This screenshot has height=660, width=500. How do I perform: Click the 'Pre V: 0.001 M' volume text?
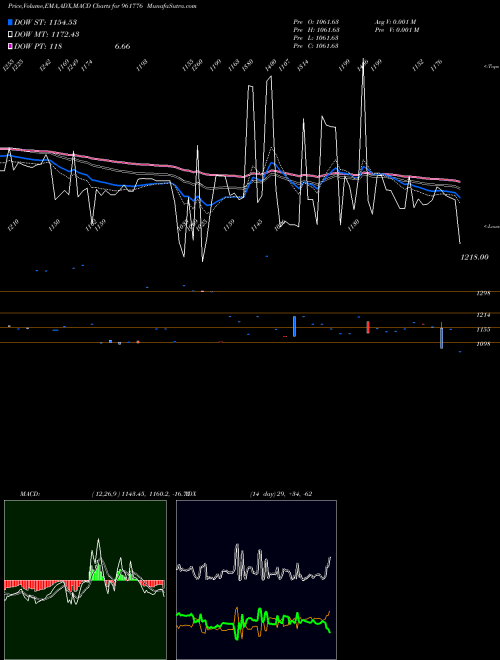click(x=397, y=29)
